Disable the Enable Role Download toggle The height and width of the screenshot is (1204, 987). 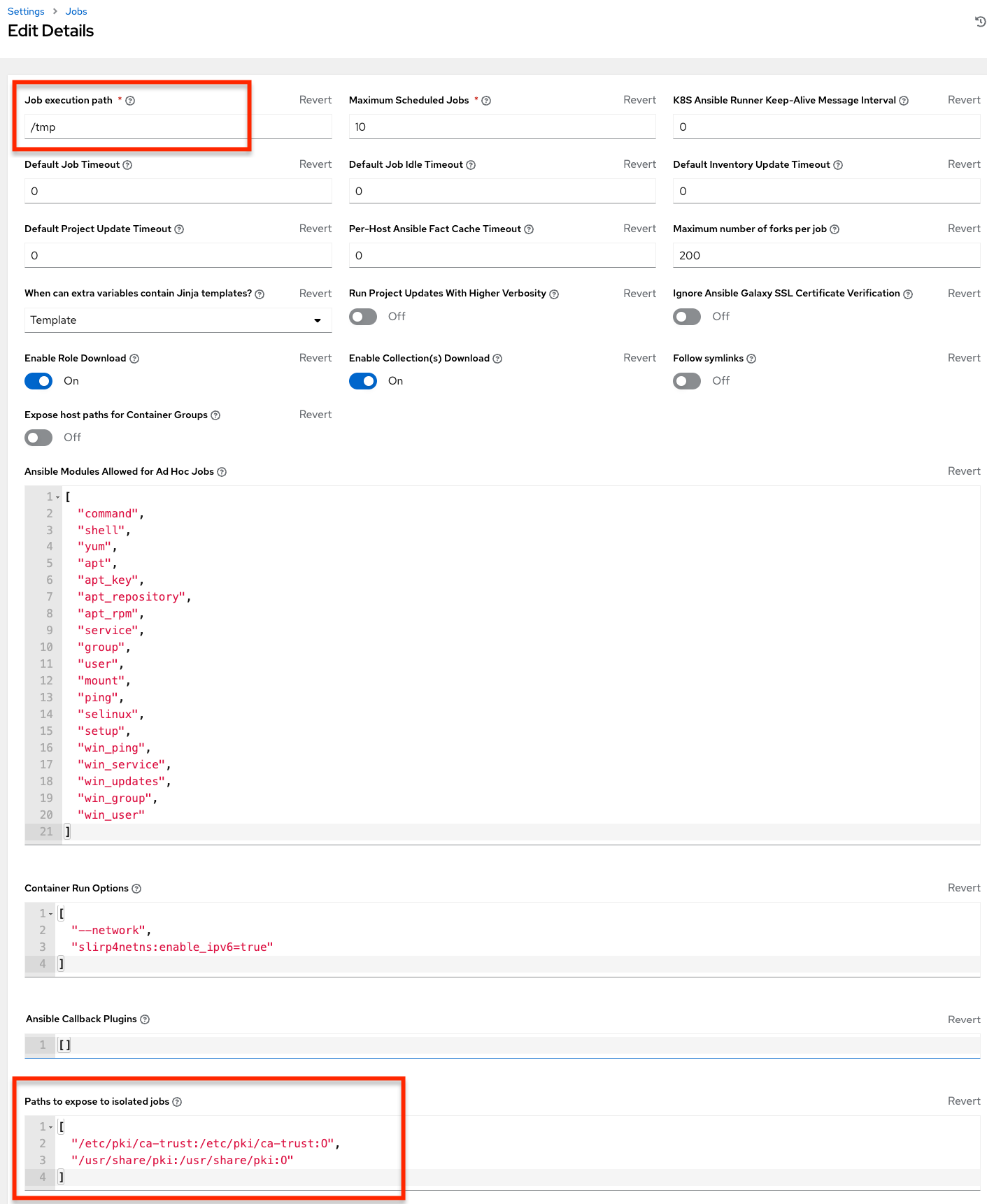coord(38,381)
